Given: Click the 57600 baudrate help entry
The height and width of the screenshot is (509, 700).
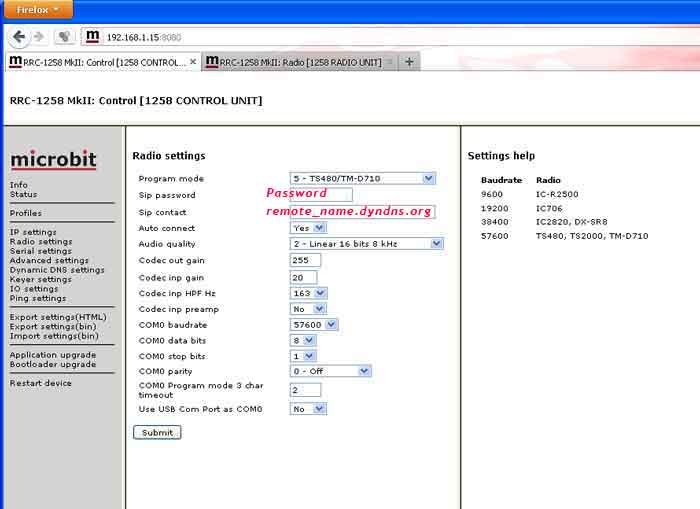Looking at the screenshot, I should coord(495,236).
